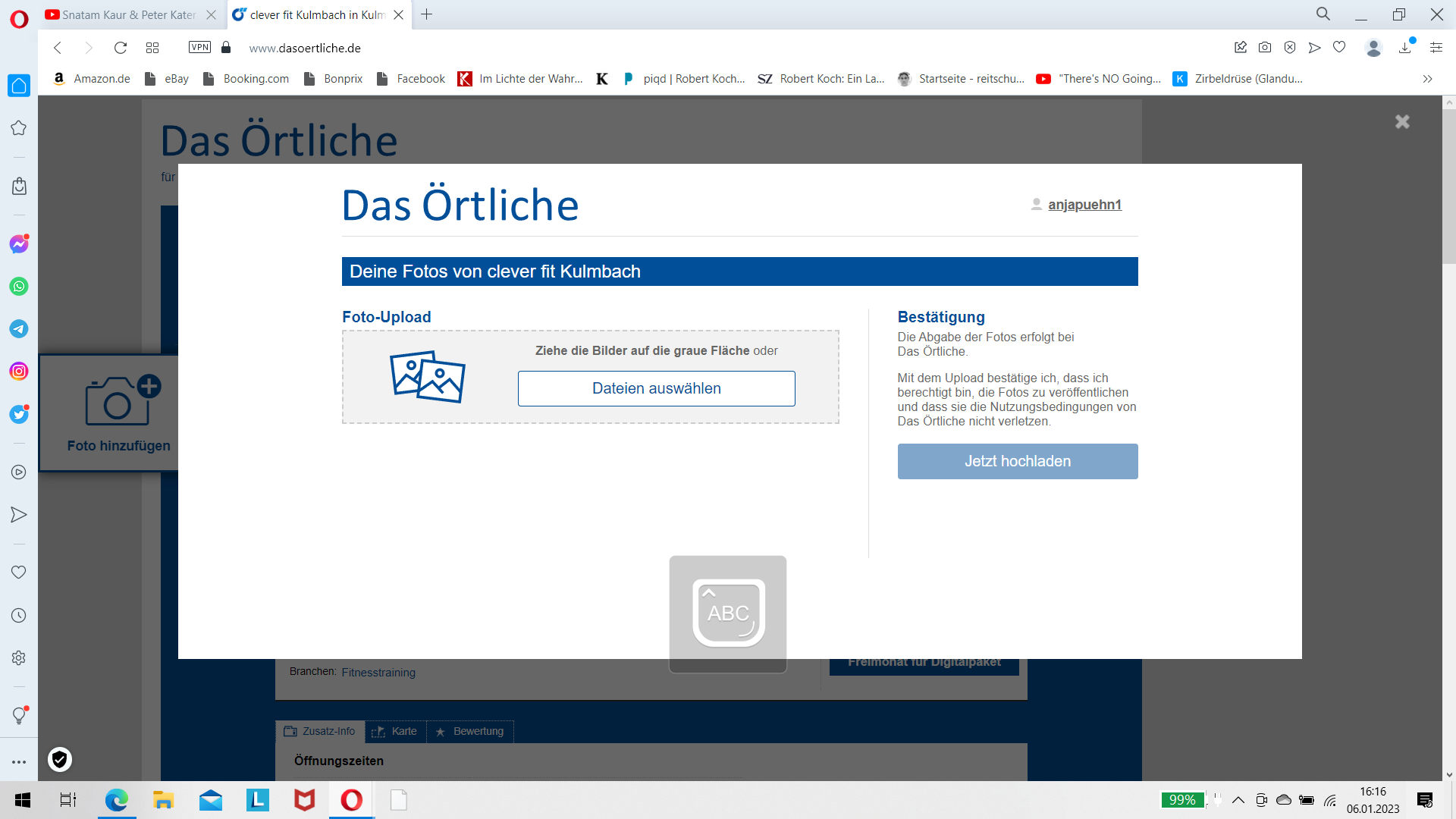Open Bonprix bookmark
Viewport: 1456px width, 819px height.
pyautogui.click(x=333, y=79)
